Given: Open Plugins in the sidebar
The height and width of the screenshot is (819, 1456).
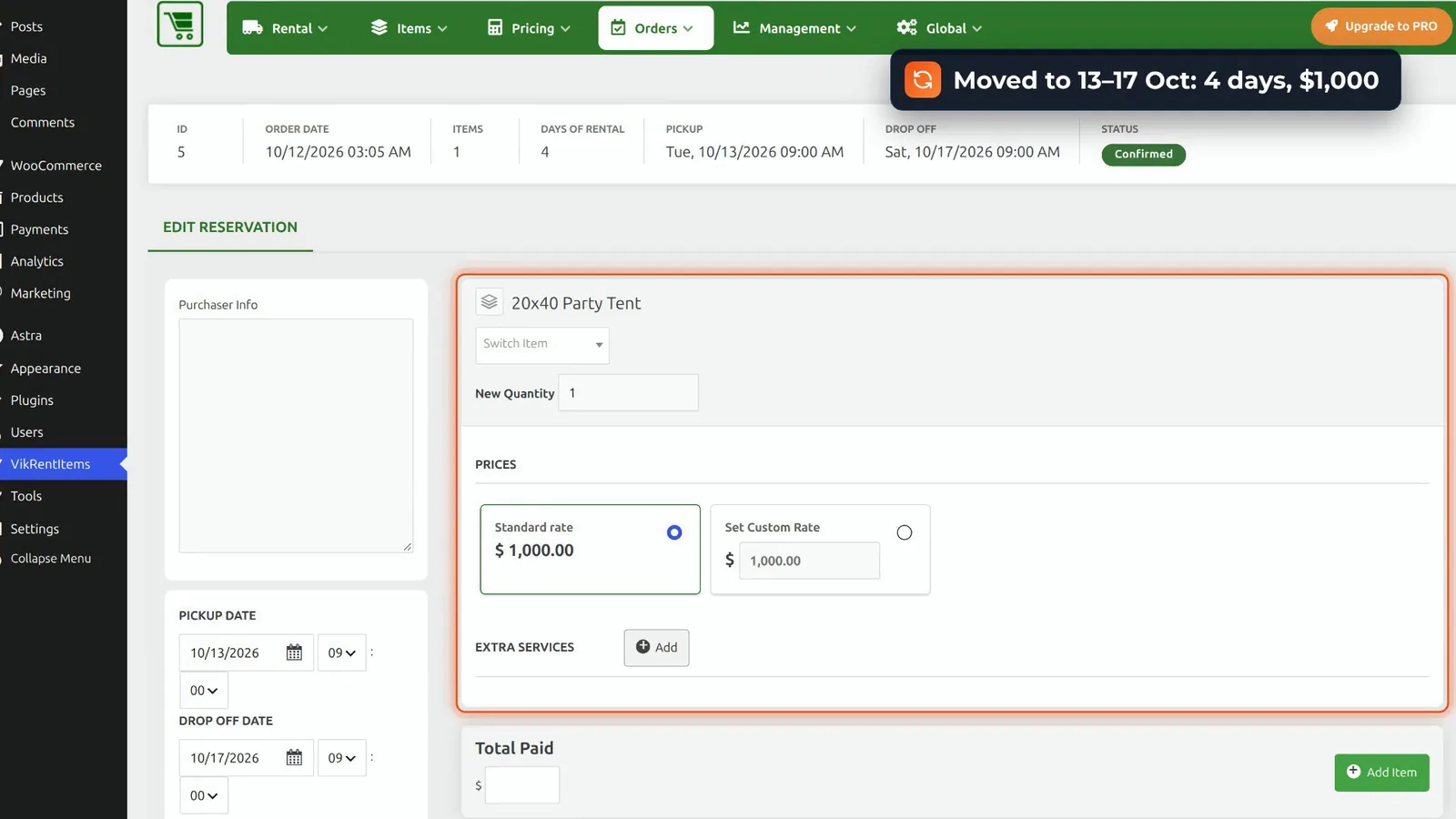Looking at the screenshot, I should click(32, 400).
